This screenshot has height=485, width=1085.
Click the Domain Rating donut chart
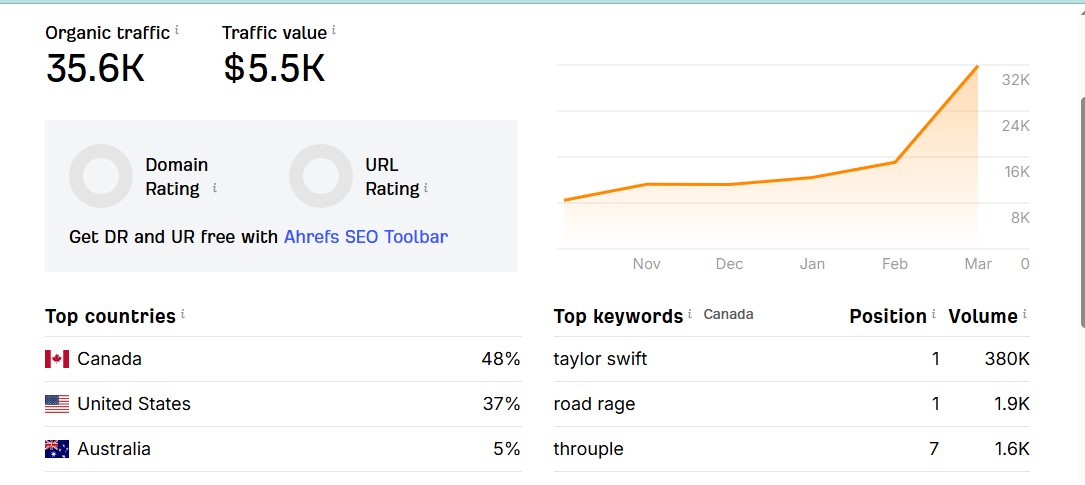point(101,176)
